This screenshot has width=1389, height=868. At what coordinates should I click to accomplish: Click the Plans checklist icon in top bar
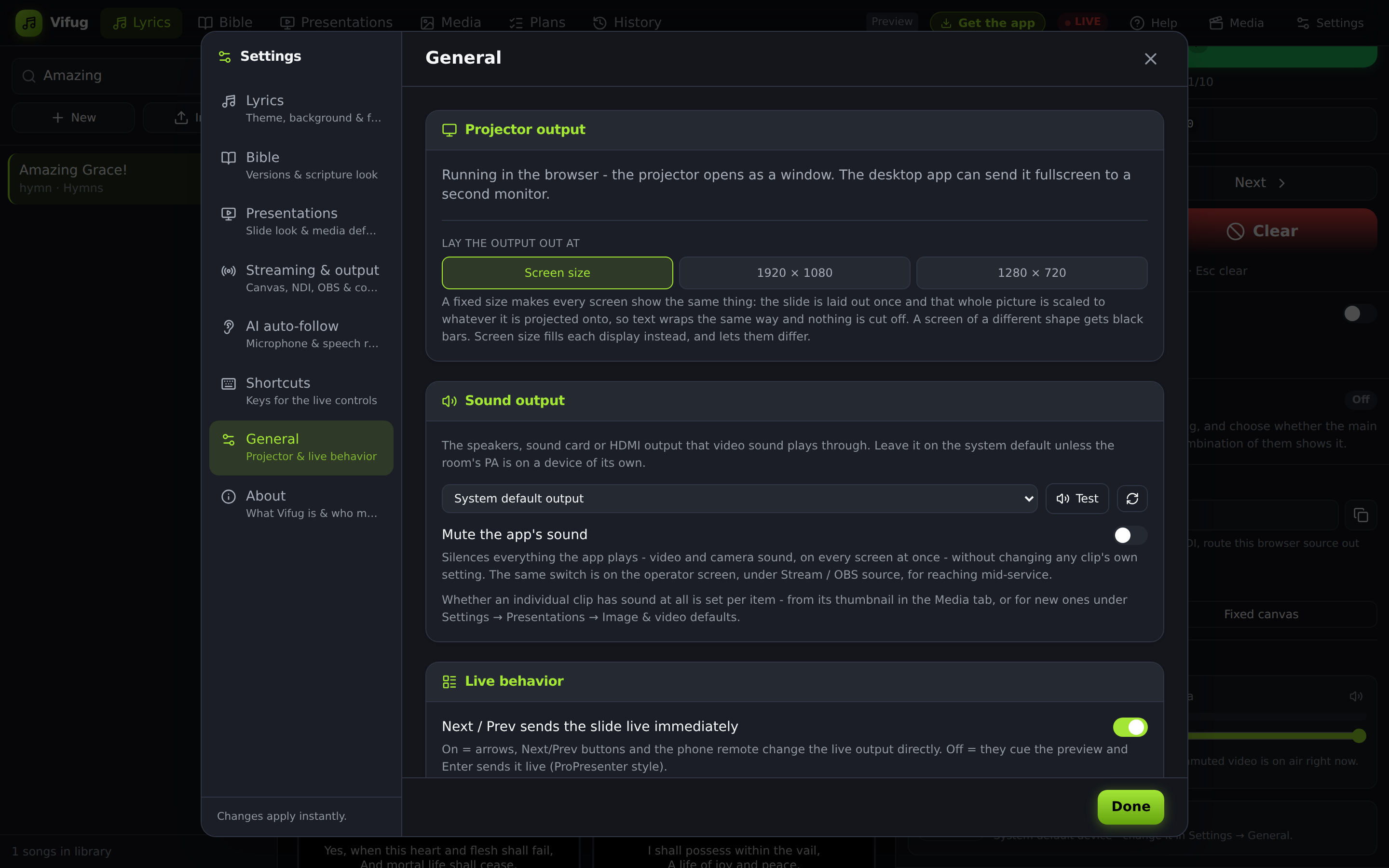coord(516,22)
